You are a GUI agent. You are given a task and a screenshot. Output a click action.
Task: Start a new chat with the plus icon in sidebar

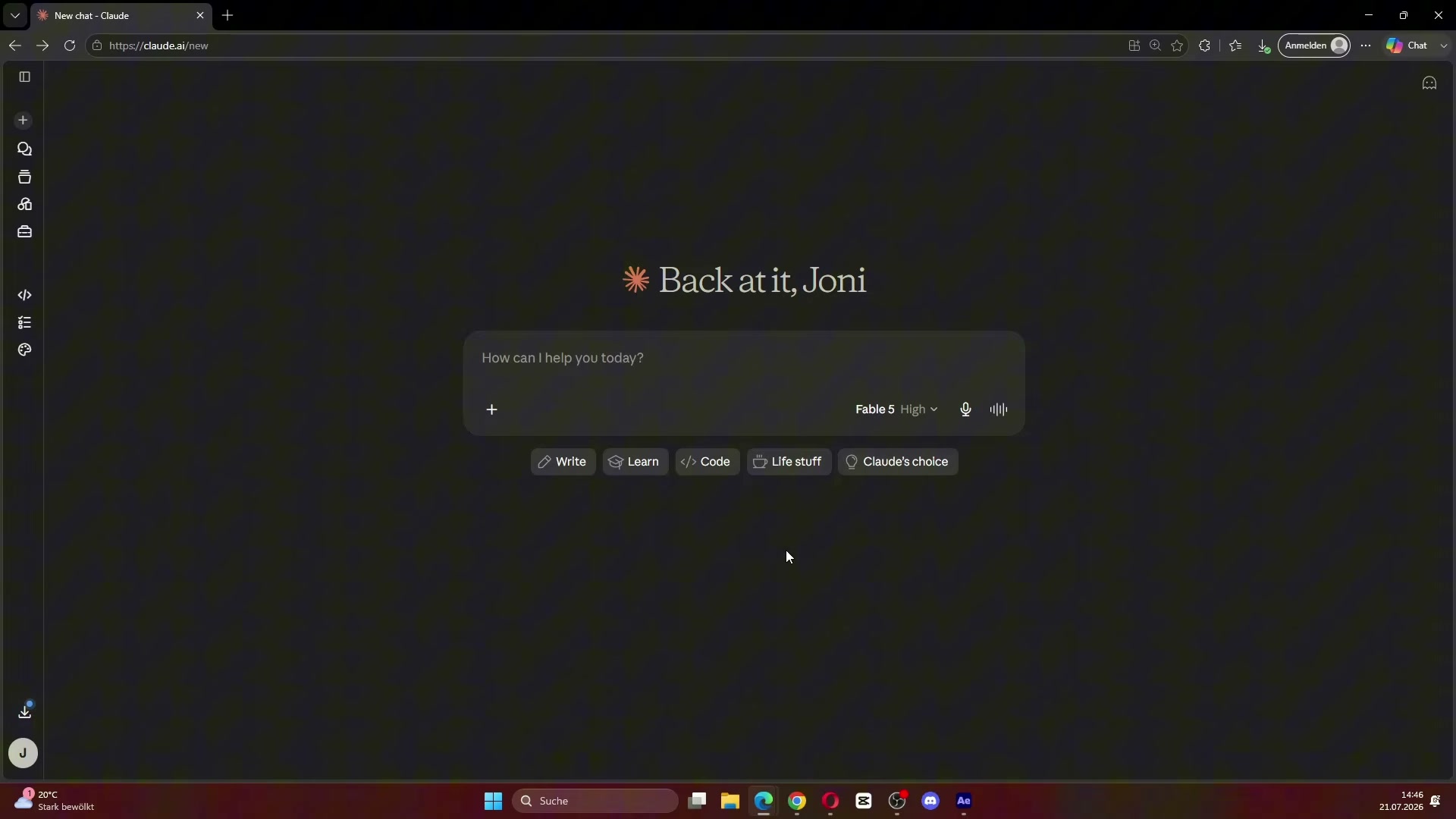point(24,121)
